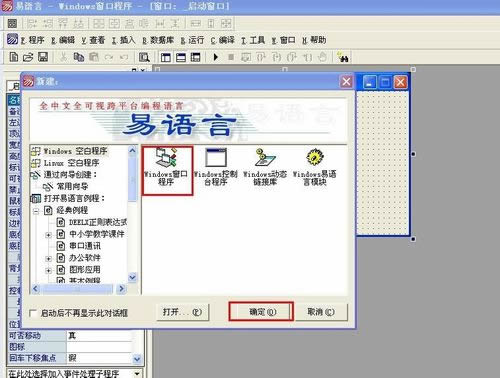Click the app logo beside 程序 menu
Screen dimensions: 500x378
(13, 39)
